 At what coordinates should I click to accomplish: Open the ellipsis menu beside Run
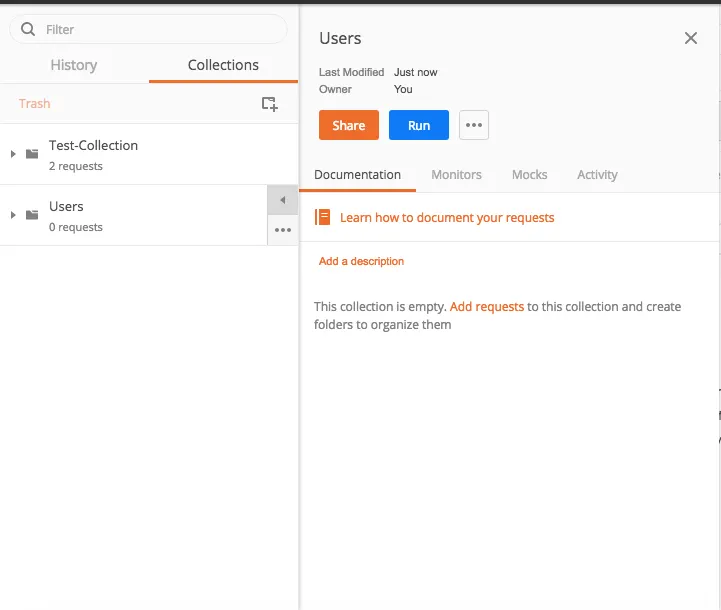pos(474,125)
